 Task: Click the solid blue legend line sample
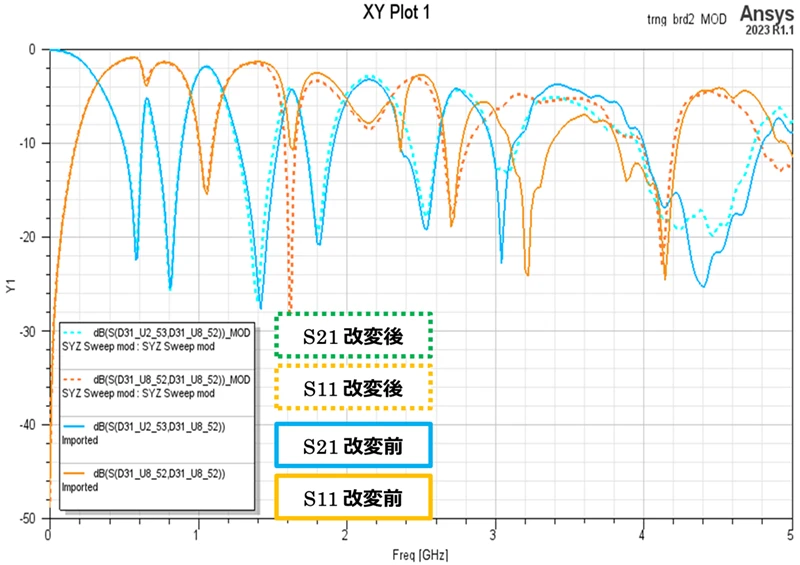tap(74, 427)
